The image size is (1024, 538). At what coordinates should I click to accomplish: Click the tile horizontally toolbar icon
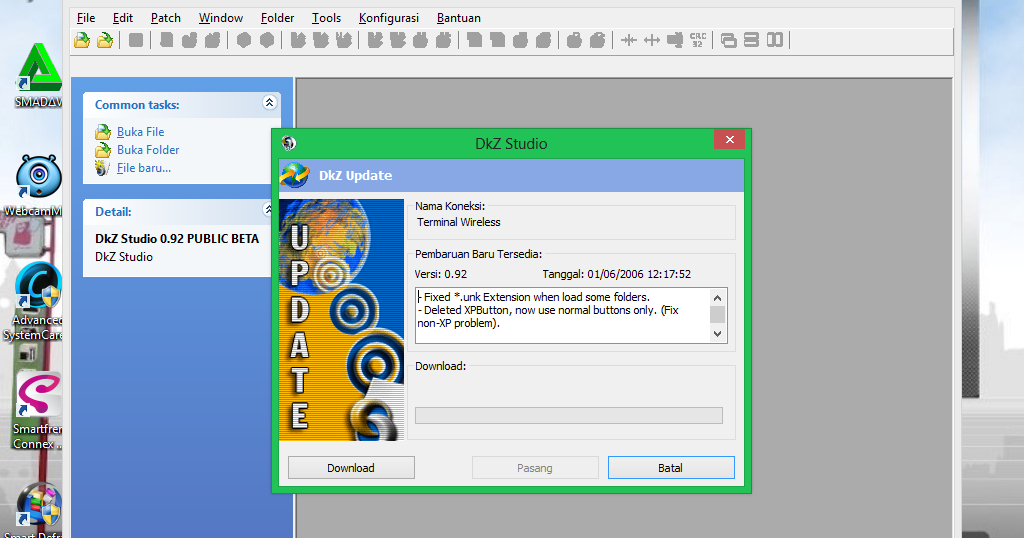(x=751, y=40)
